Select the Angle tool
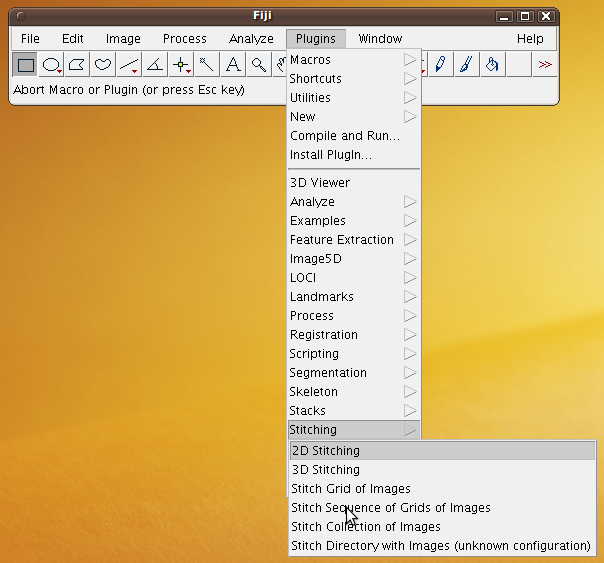The width and height of the screenshot is (604, 563). point(155,64)
